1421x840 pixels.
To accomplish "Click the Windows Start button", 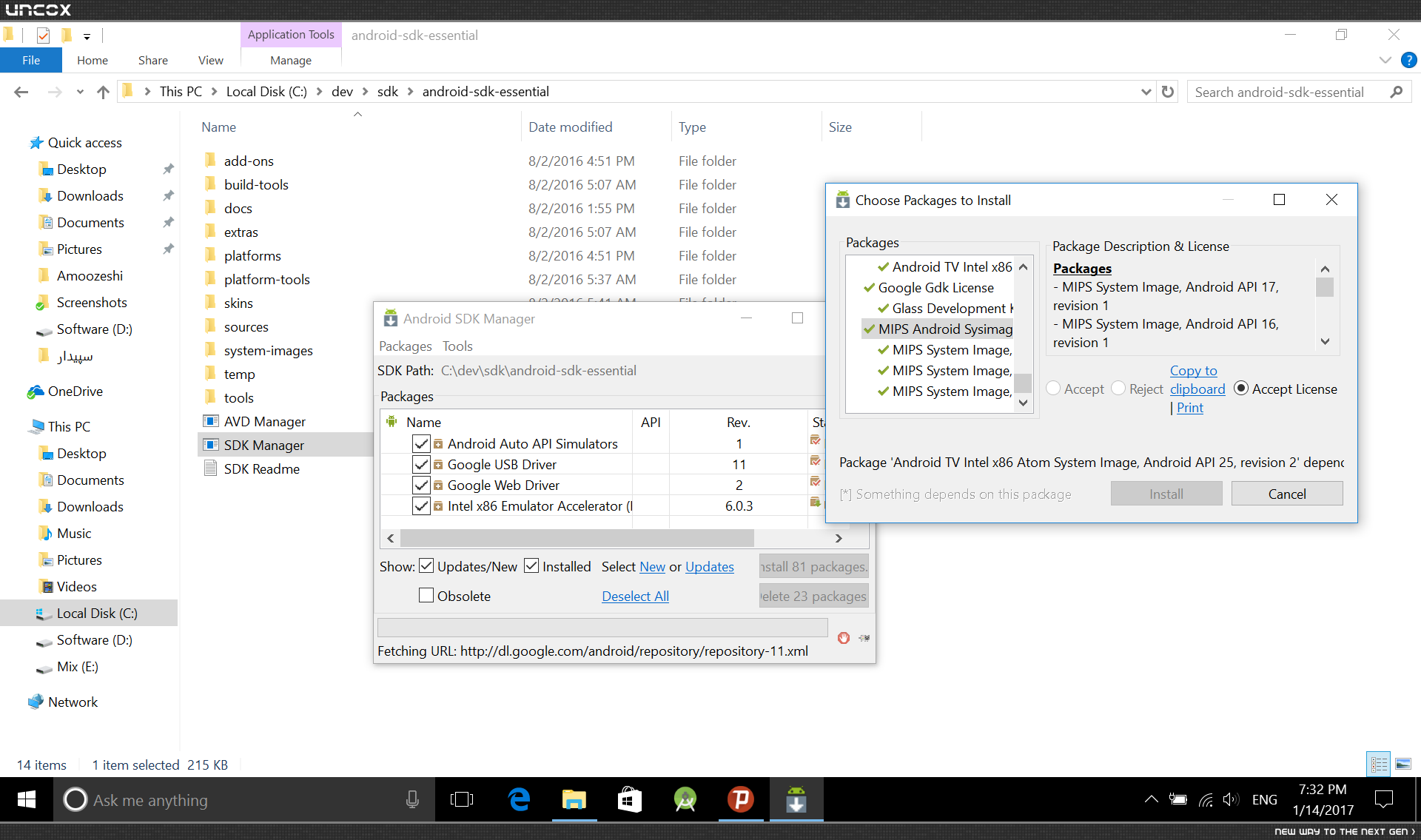I will pos(27,800).
